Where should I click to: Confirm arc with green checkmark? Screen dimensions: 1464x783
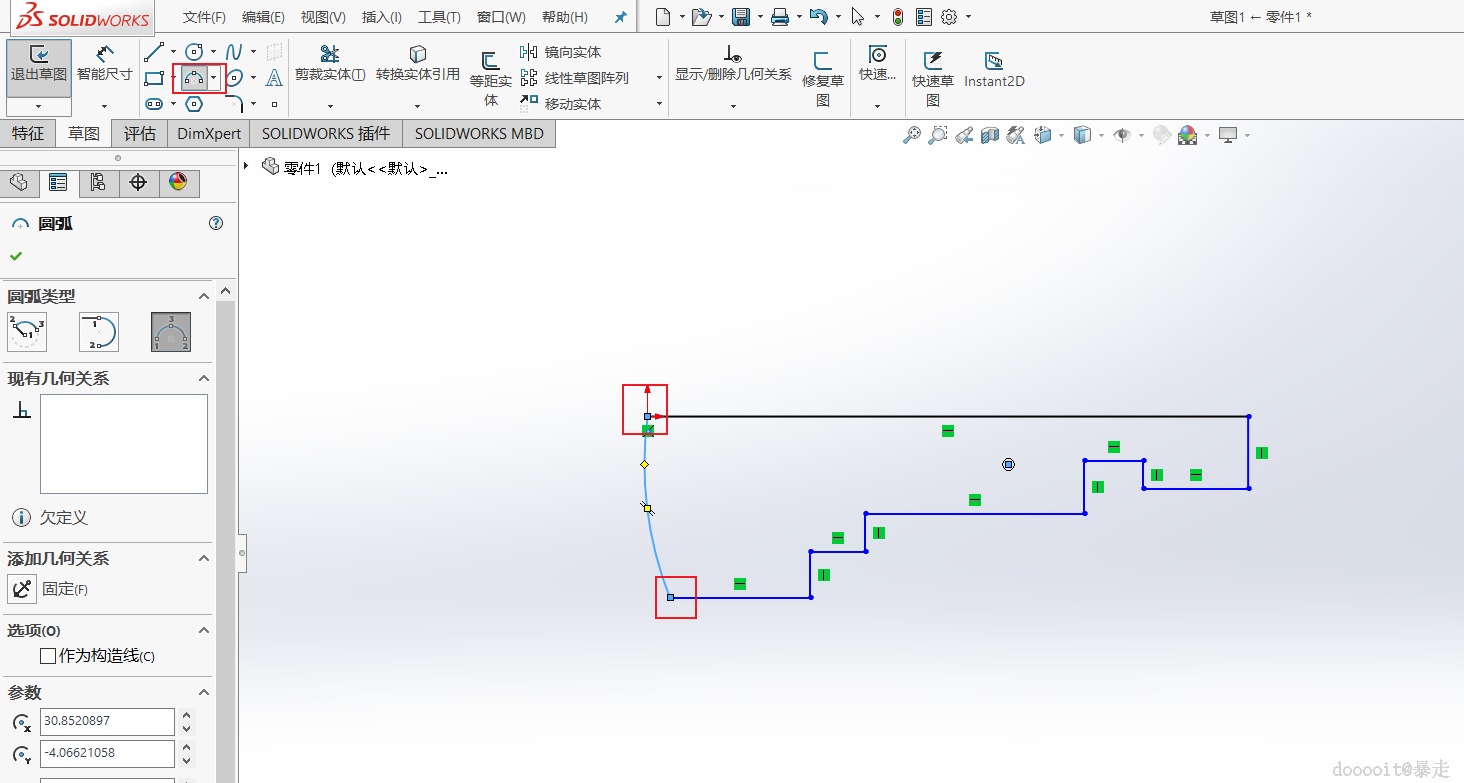[16, 256]
